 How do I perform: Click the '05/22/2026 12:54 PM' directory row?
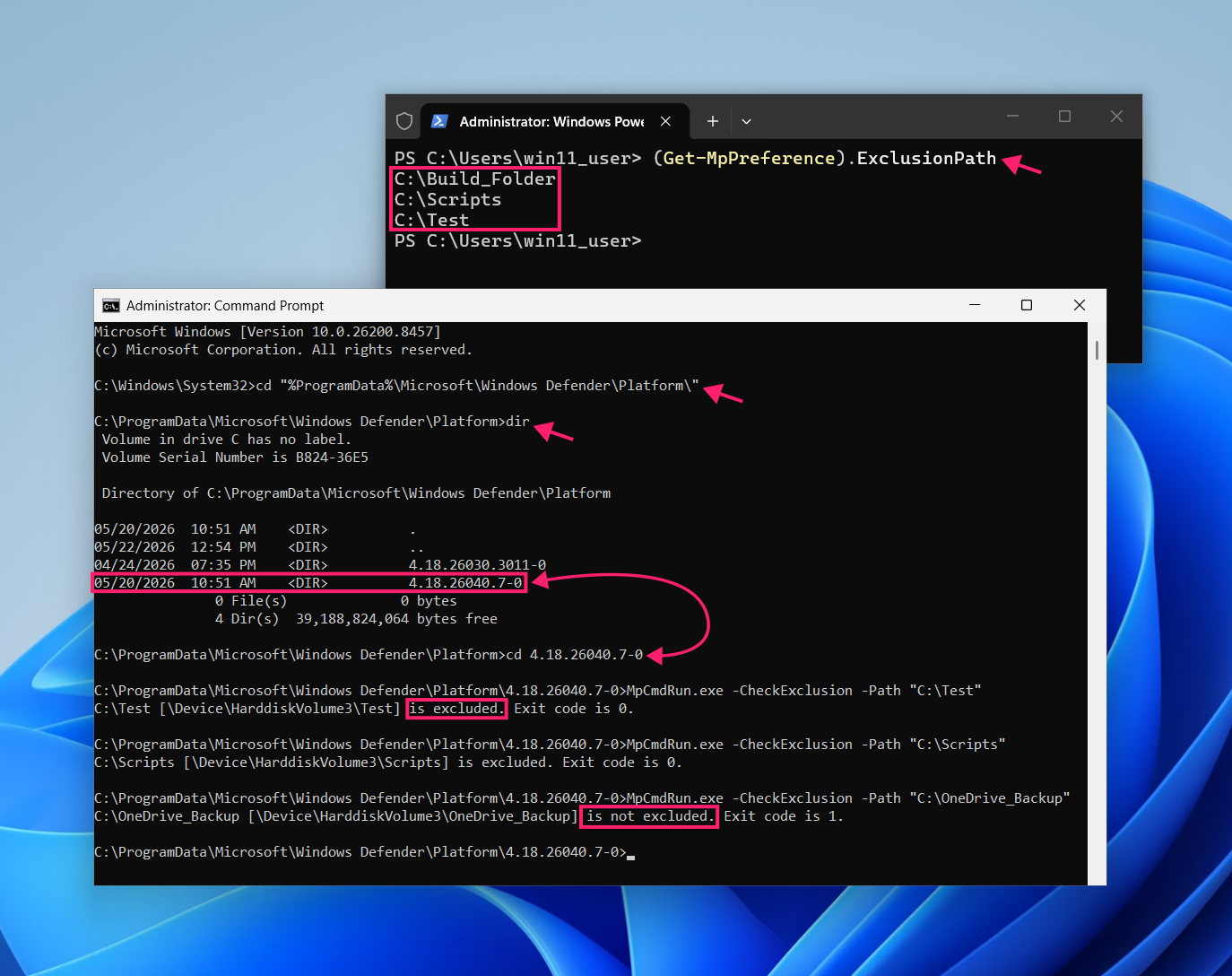tap(260, 547)
